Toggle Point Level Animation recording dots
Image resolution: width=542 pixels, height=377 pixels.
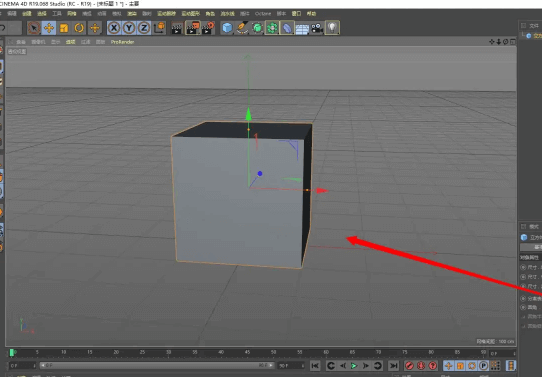click(x=495, y=365)
